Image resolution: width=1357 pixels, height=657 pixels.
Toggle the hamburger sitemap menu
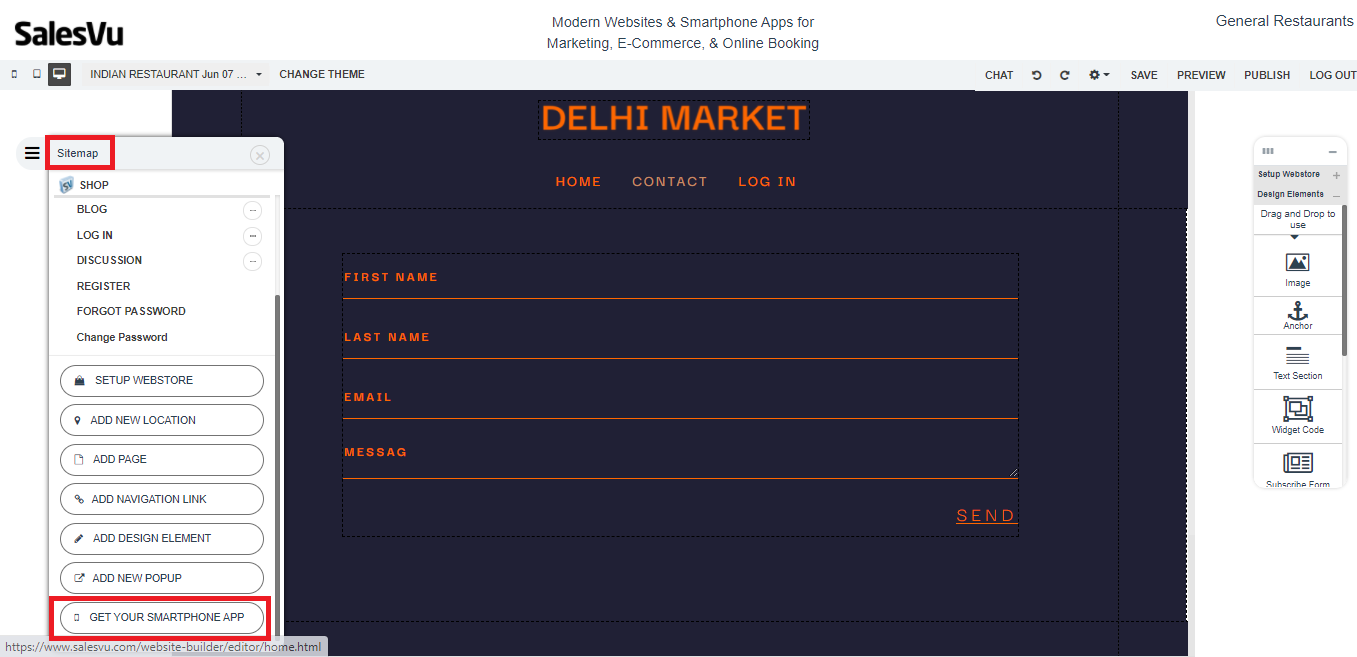pos(33,153)
